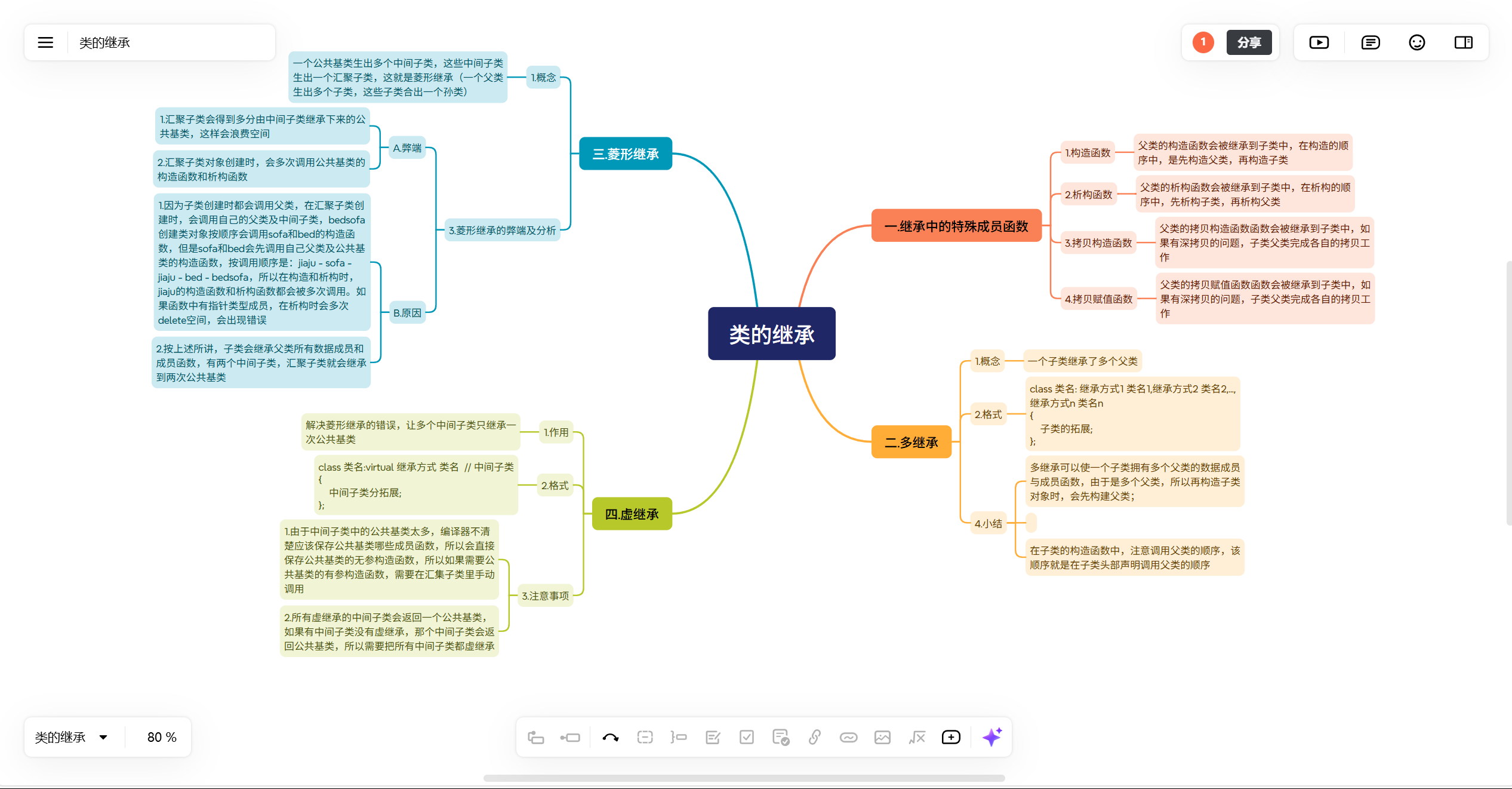Launch the AI sparkle assistant
1512x789 pixels.
pyautogui.click(x=992, y=737)
